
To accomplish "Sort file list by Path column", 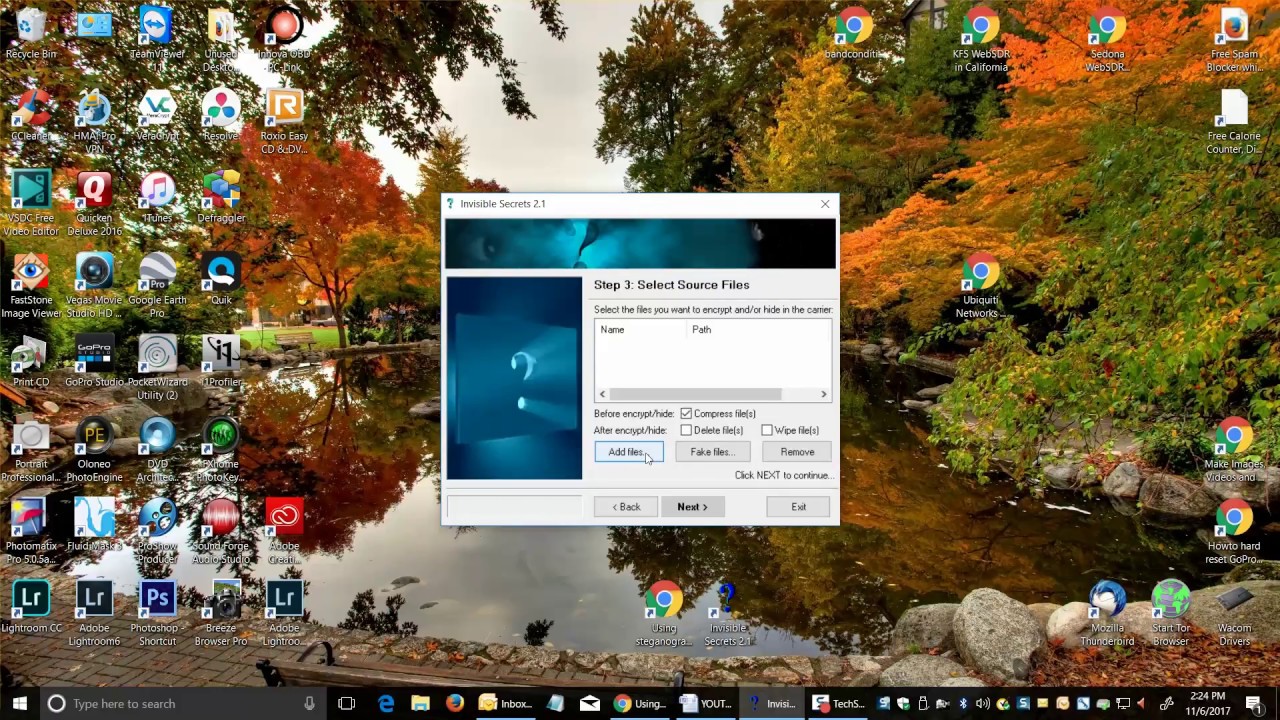I will [758, 329].
